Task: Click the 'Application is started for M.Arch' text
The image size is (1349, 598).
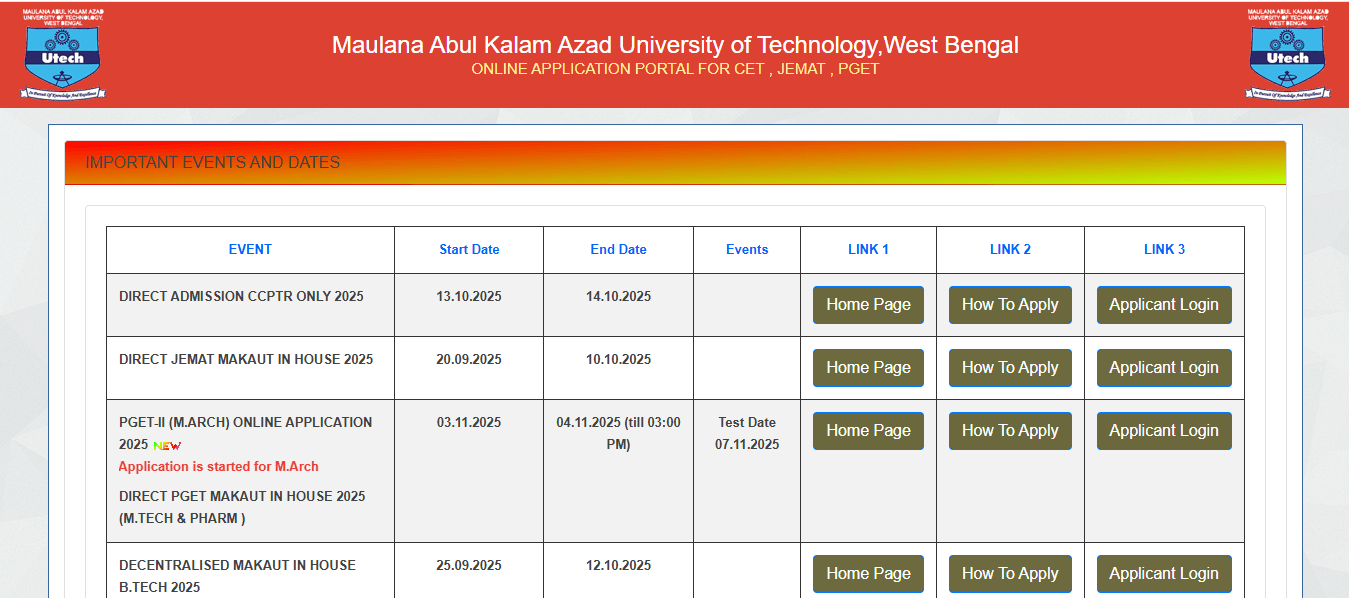Action: [217, 466]
